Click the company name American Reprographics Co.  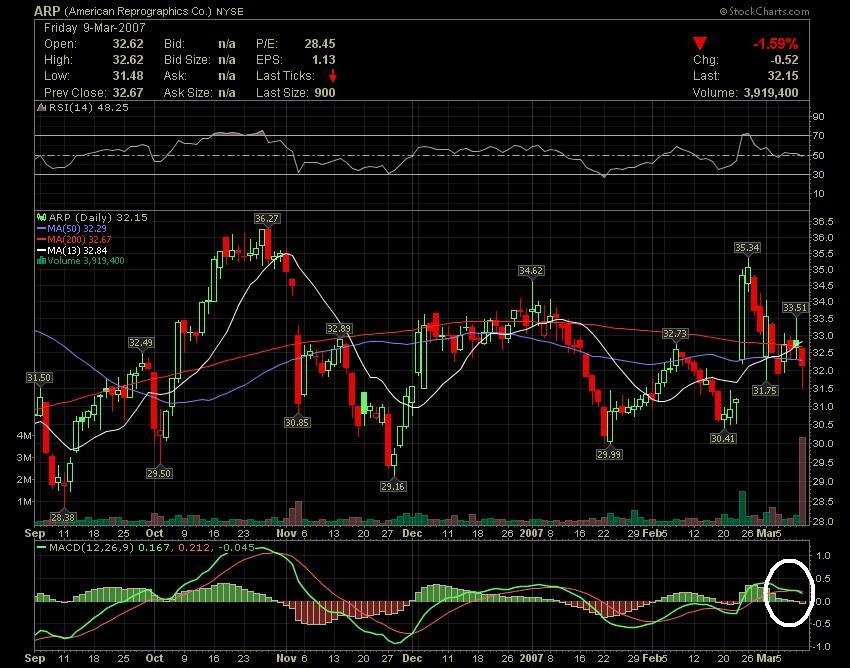[138, 11]
